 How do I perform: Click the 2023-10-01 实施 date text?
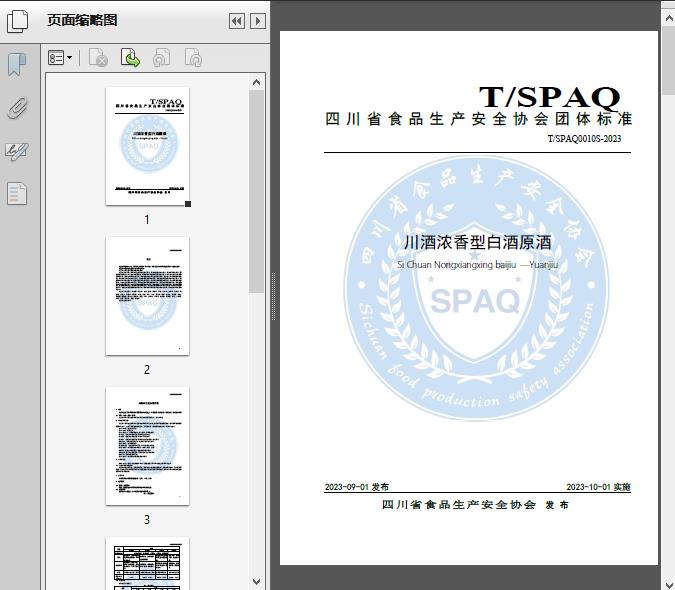point(598,487)
